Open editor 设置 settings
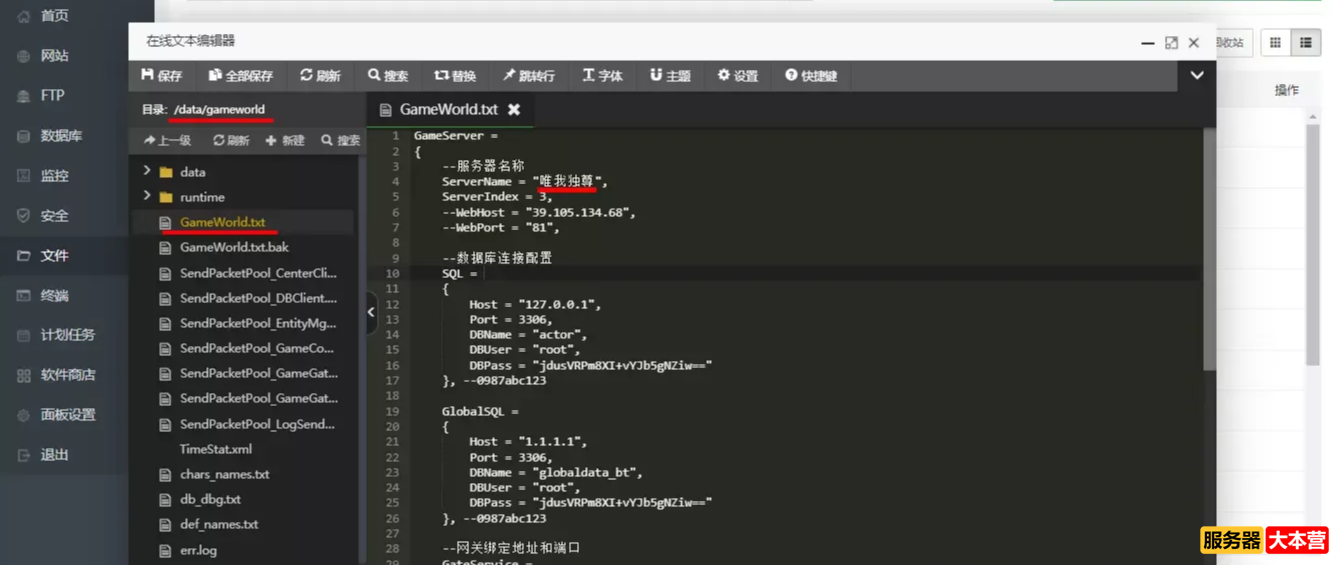This screenshot has height=565, width=1334. coord(738,75)
